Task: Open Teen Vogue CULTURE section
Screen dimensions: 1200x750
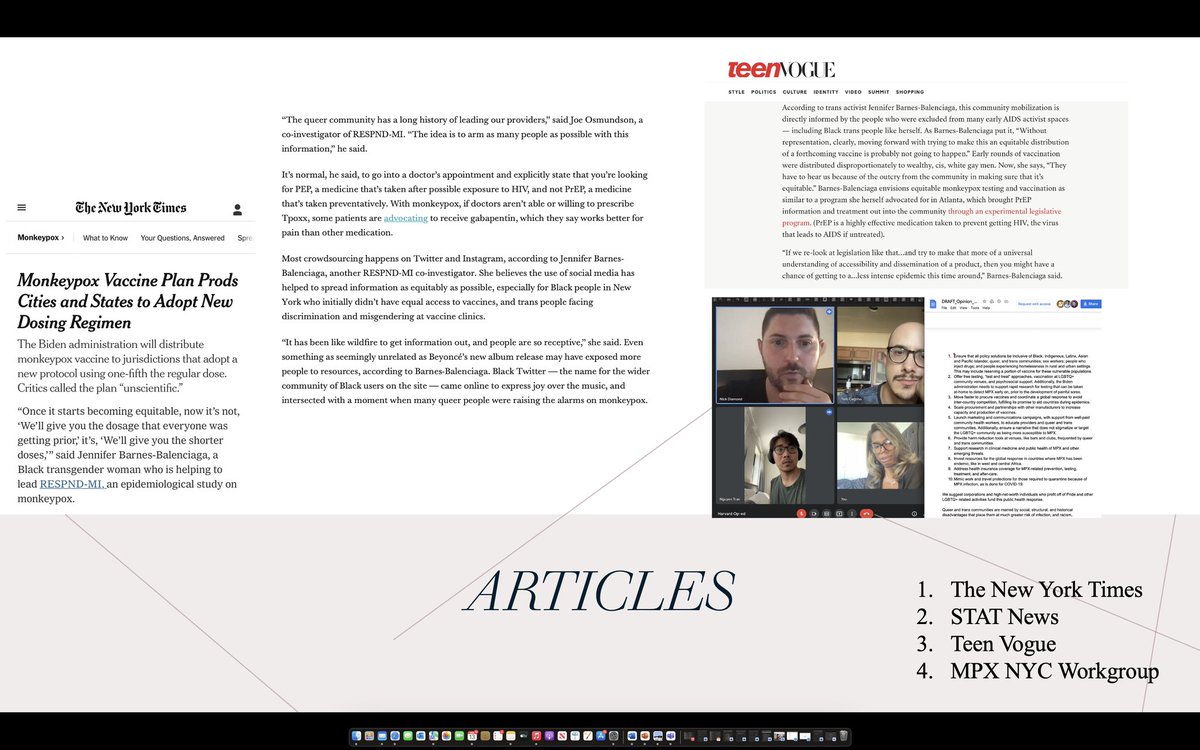Action: [794, 92]
